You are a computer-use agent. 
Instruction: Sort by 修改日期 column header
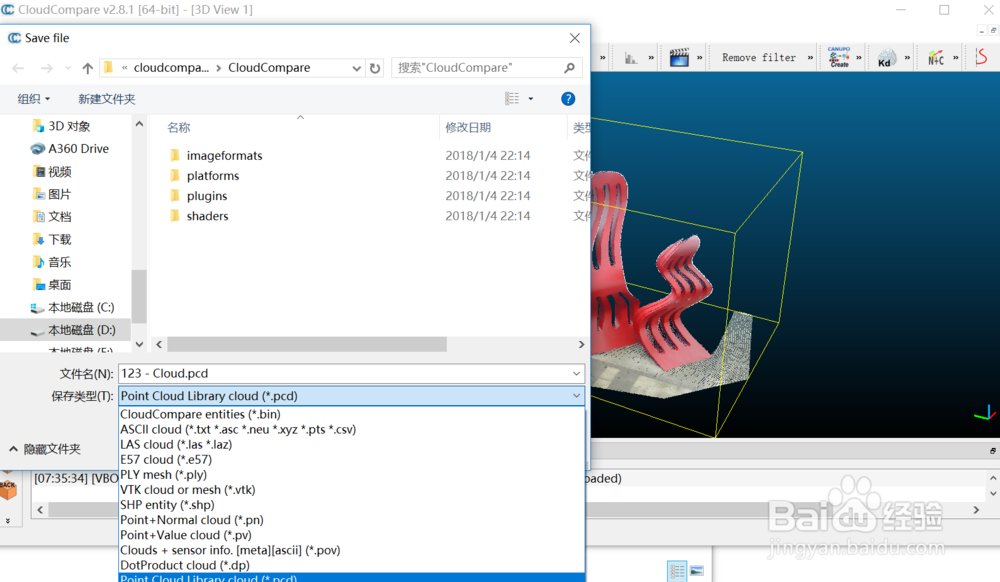(x=468, y=127)
